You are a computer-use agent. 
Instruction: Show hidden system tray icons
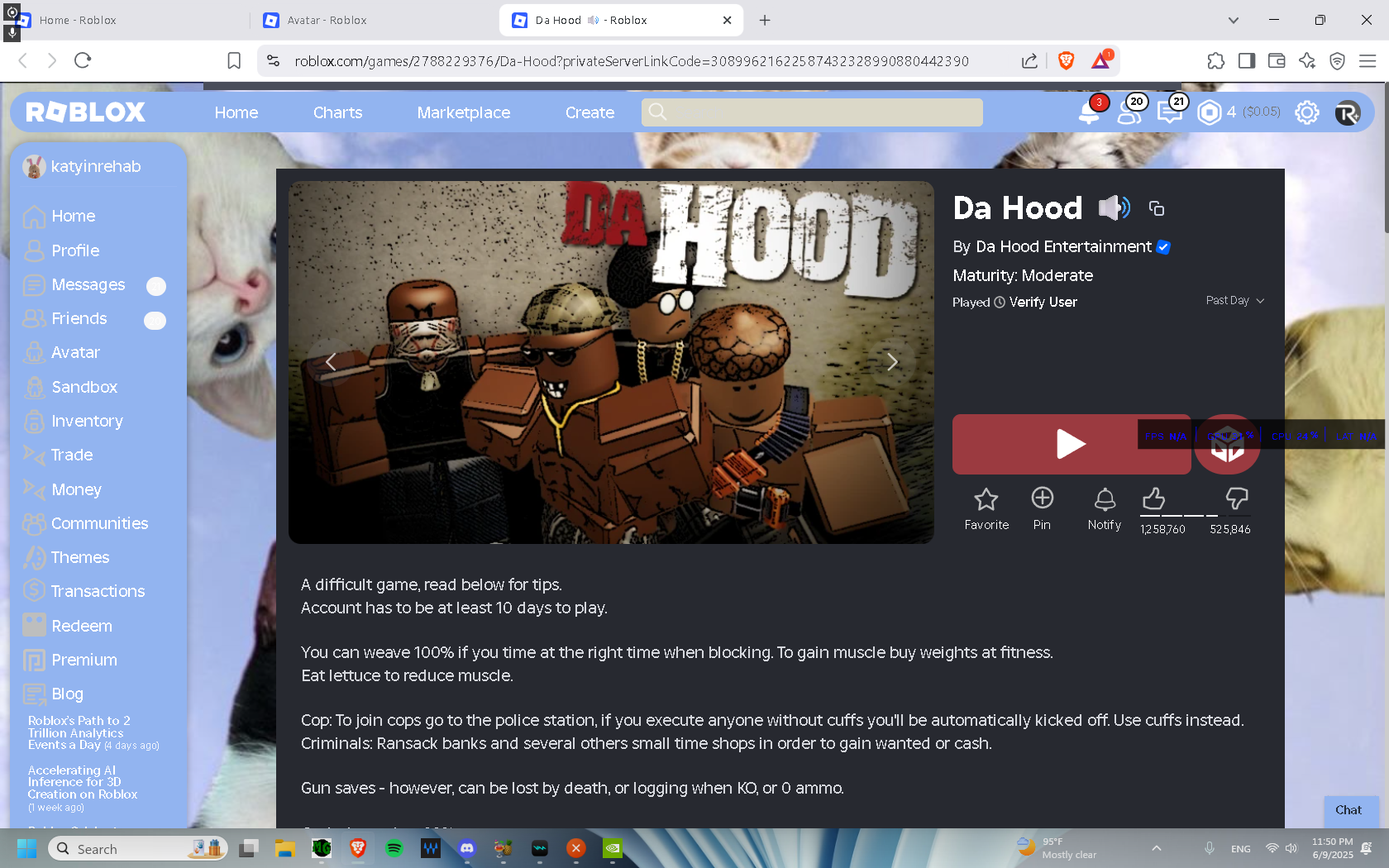[1157, 848]
